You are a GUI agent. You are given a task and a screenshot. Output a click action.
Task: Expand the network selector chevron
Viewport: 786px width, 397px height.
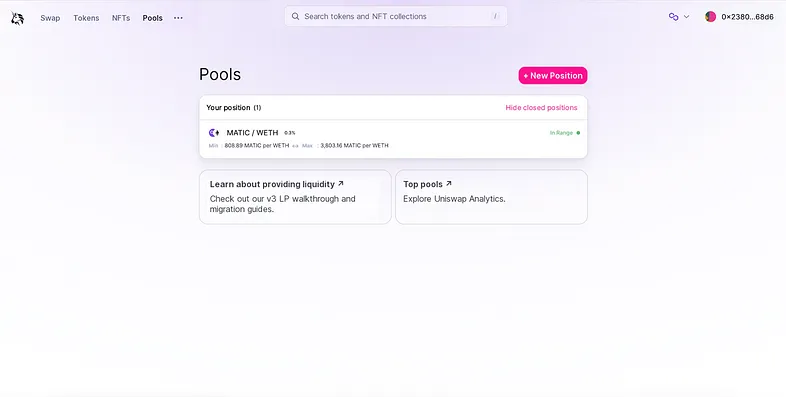coord(686,17)
